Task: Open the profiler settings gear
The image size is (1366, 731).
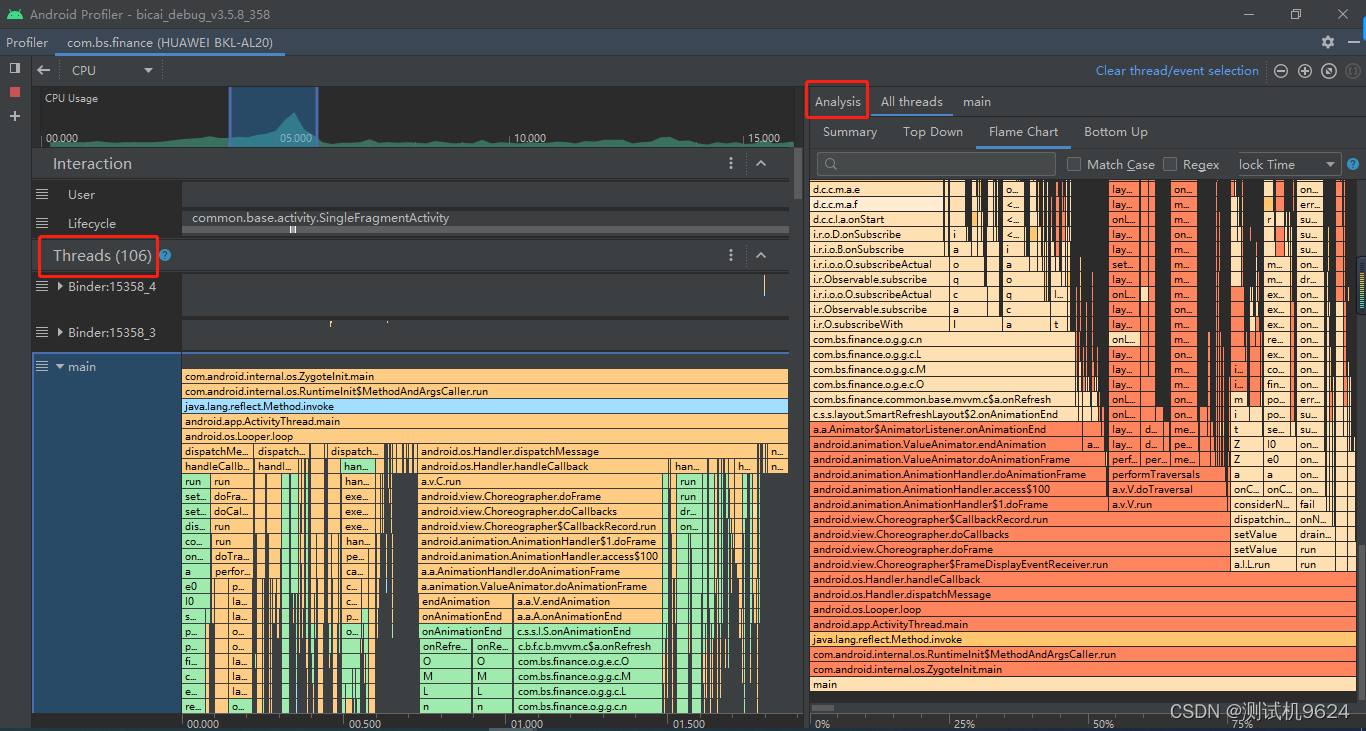Action: click(x=1328, y=42)
